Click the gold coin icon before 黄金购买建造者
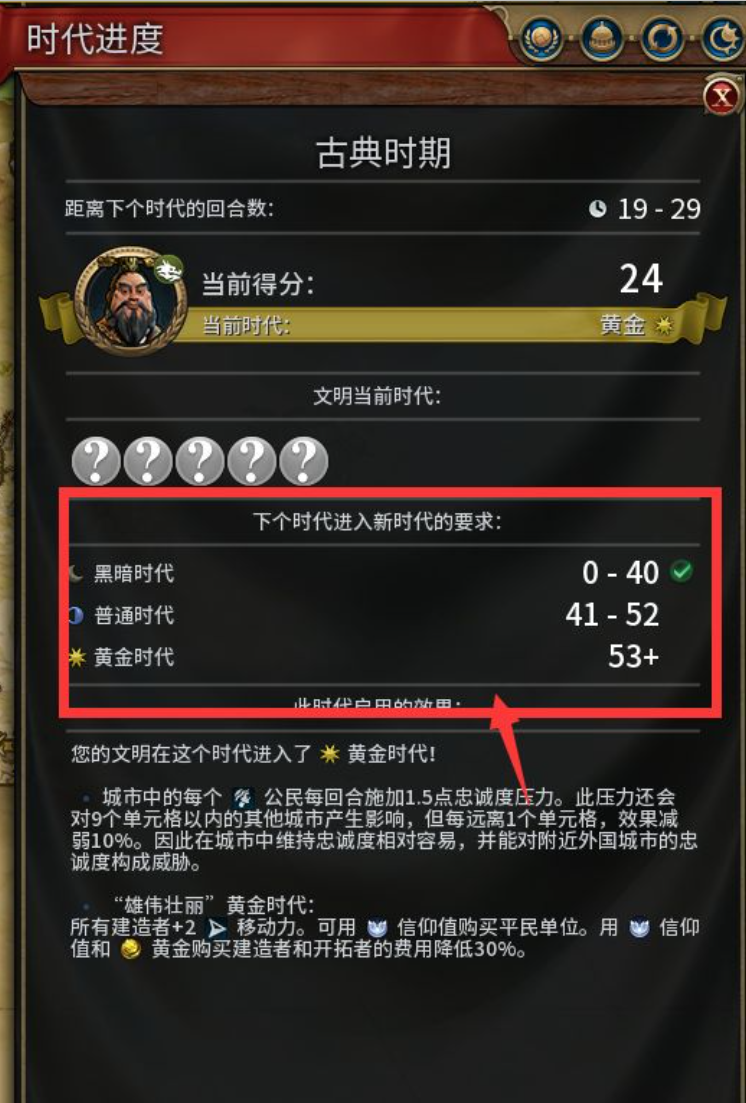746x1103 pixels. click(132, 950)
